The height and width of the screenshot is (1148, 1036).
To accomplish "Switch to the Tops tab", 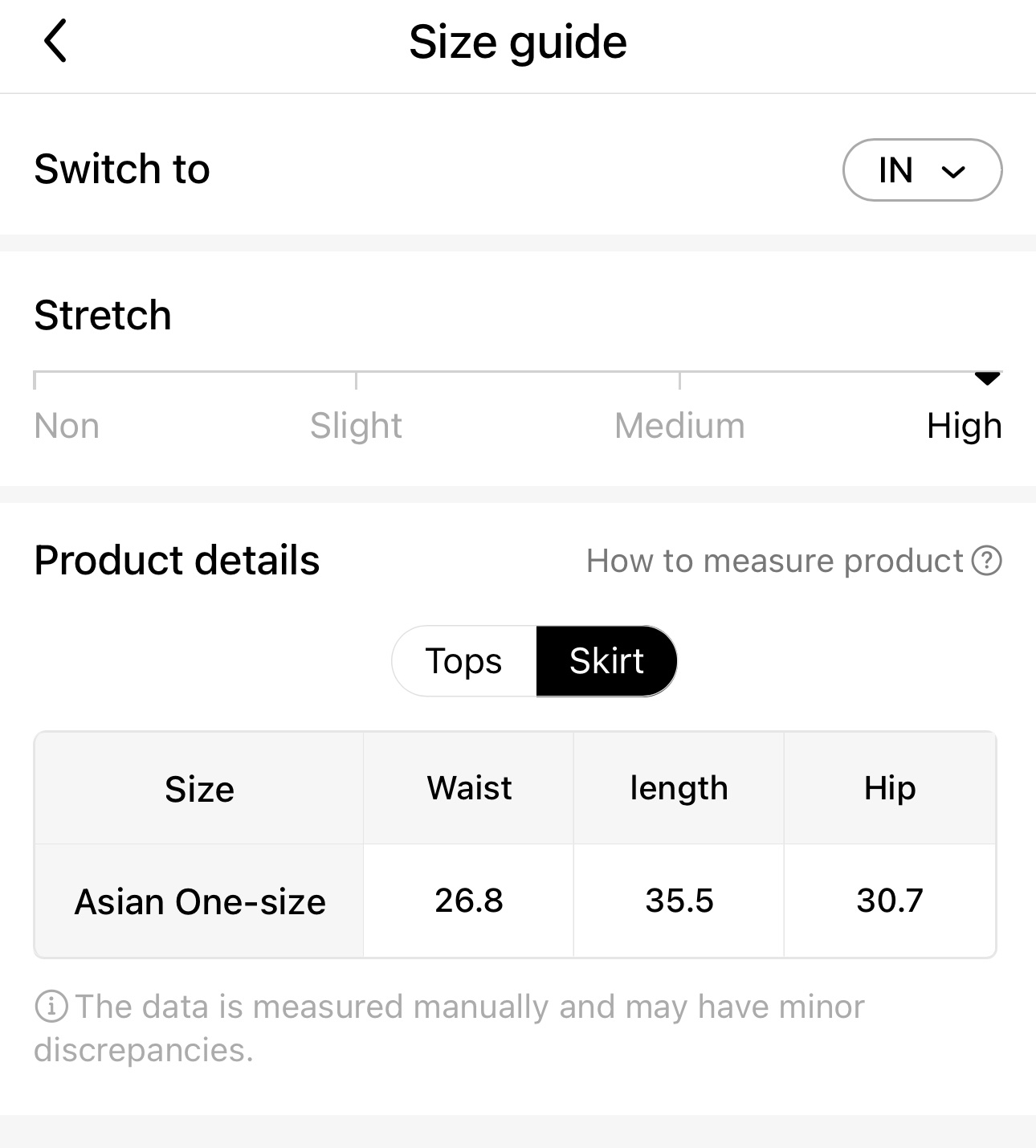I will point(463,661).
